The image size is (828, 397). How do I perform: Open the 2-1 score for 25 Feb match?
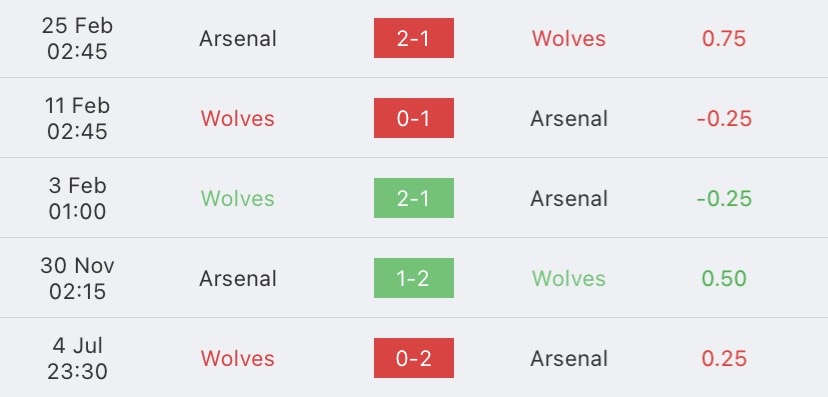[413, 38]
